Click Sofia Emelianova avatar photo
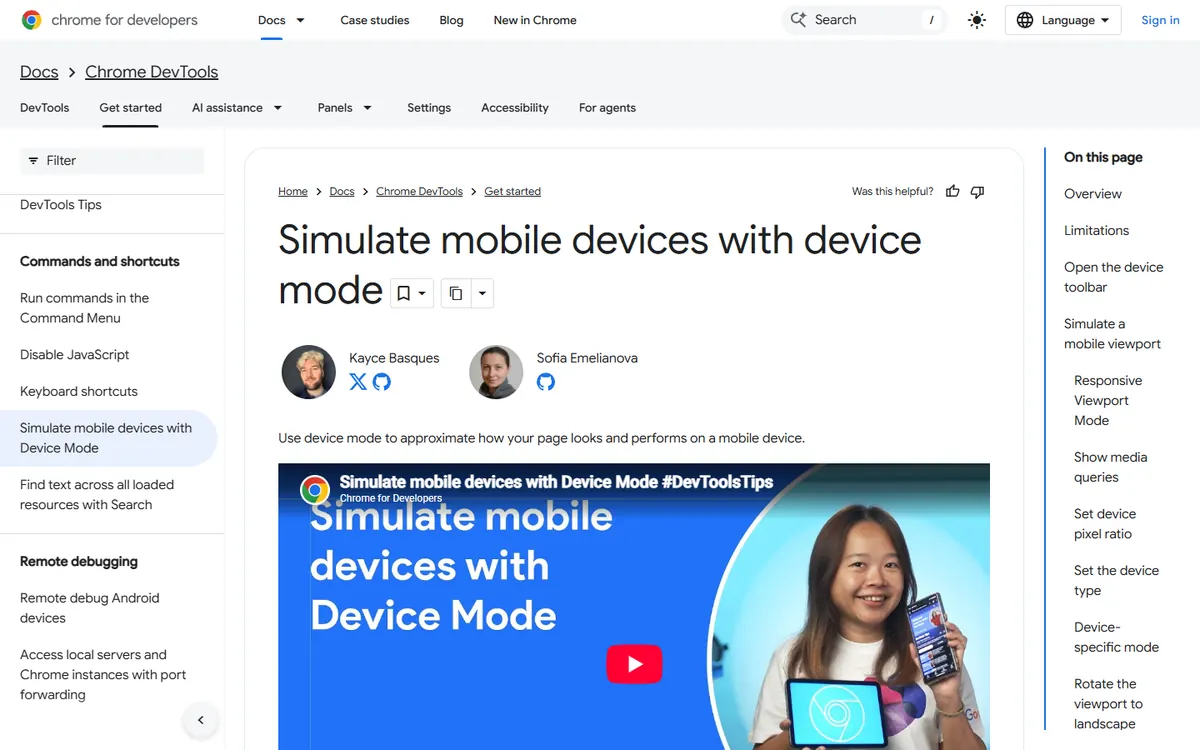The image size is (1200, 750). 496,372
